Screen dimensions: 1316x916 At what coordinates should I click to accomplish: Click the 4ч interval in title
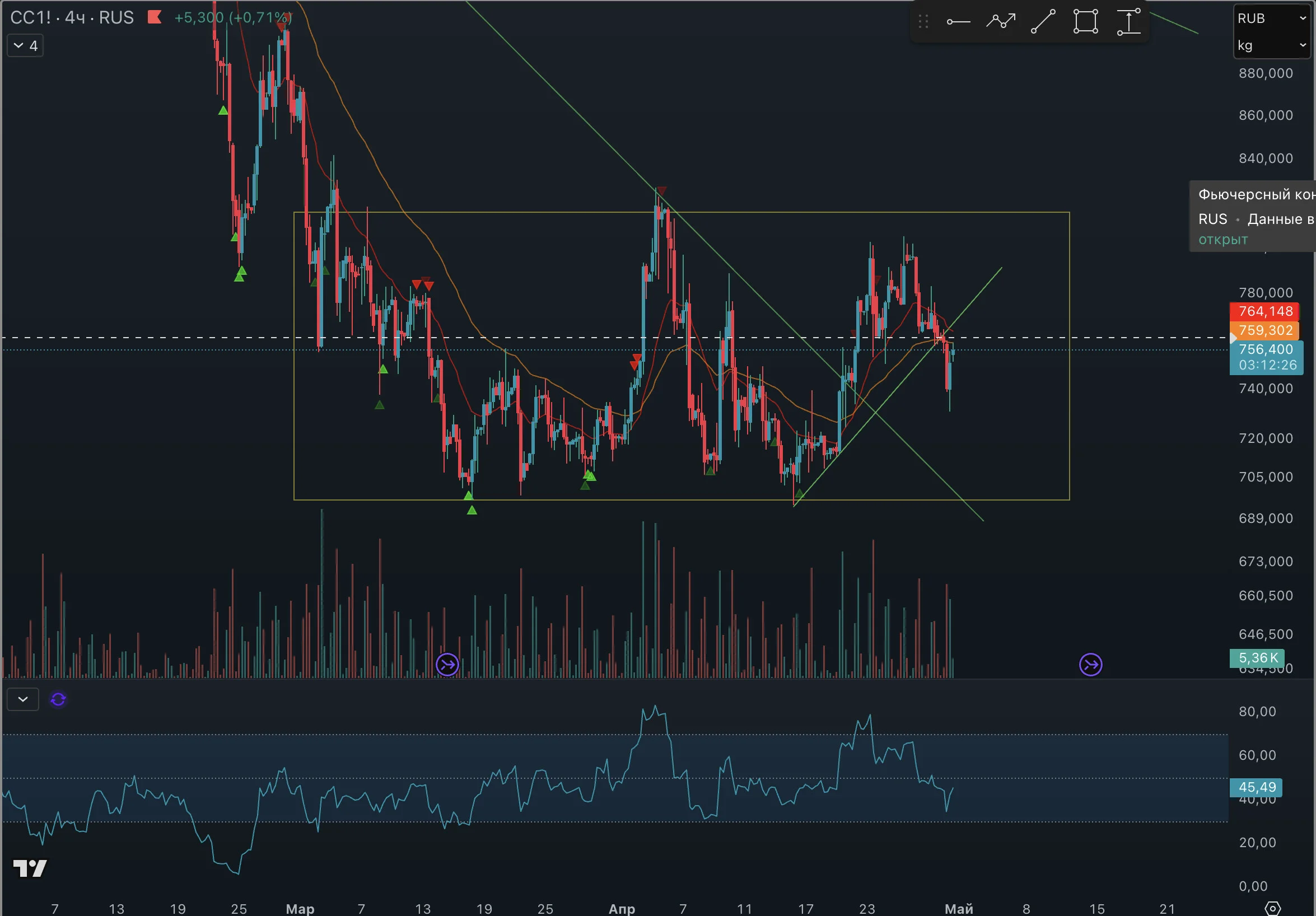[74, 18]
